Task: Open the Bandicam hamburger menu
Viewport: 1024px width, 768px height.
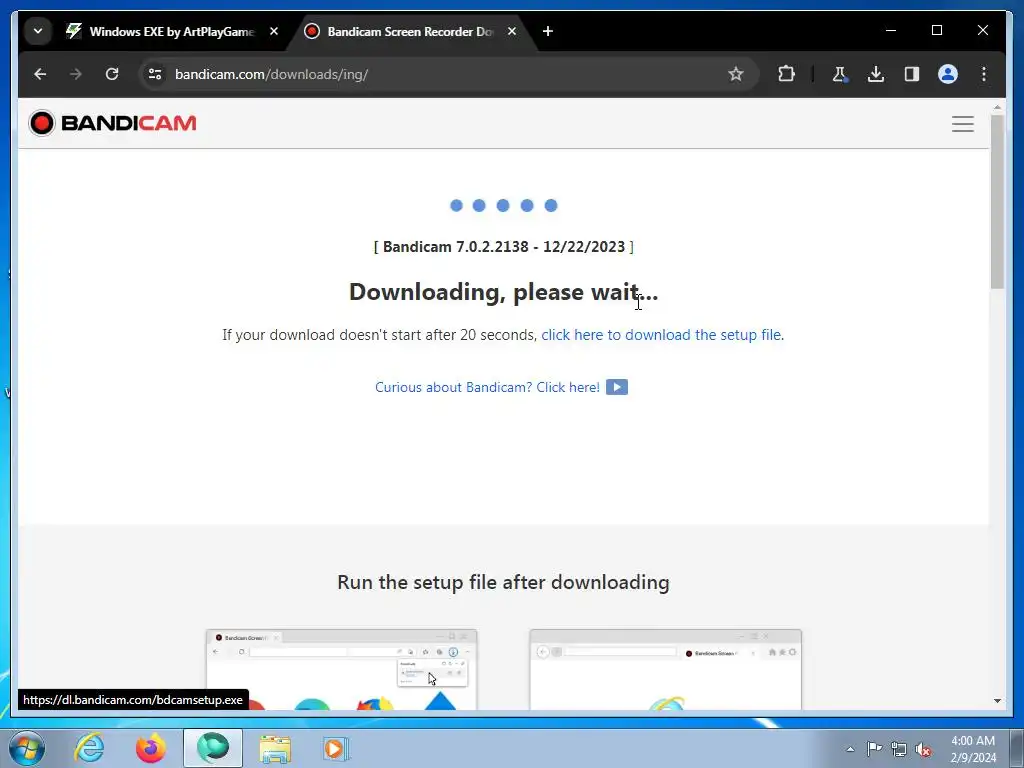Action: (x=963, y=123)
